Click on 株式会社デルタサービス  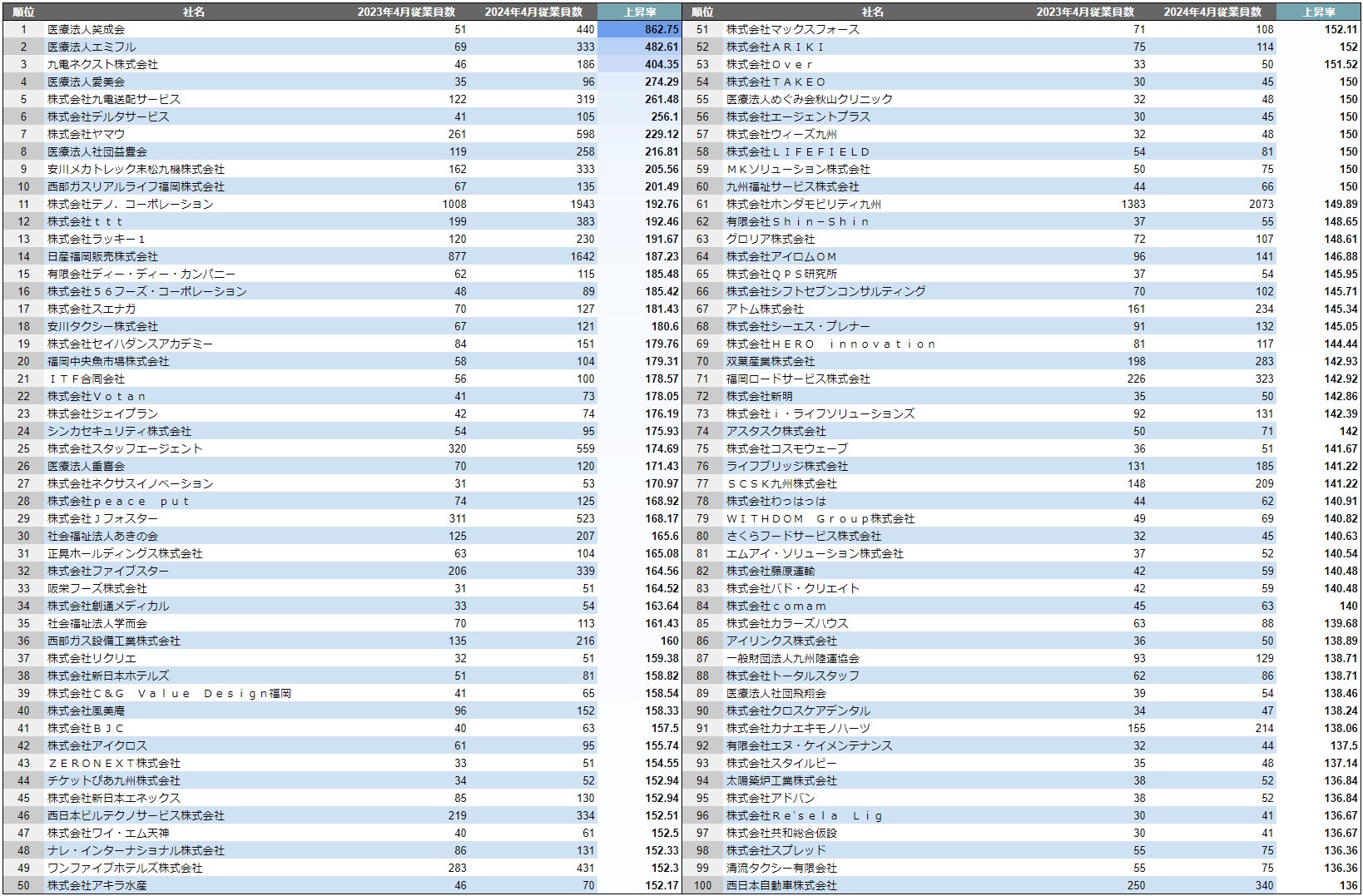108,116
